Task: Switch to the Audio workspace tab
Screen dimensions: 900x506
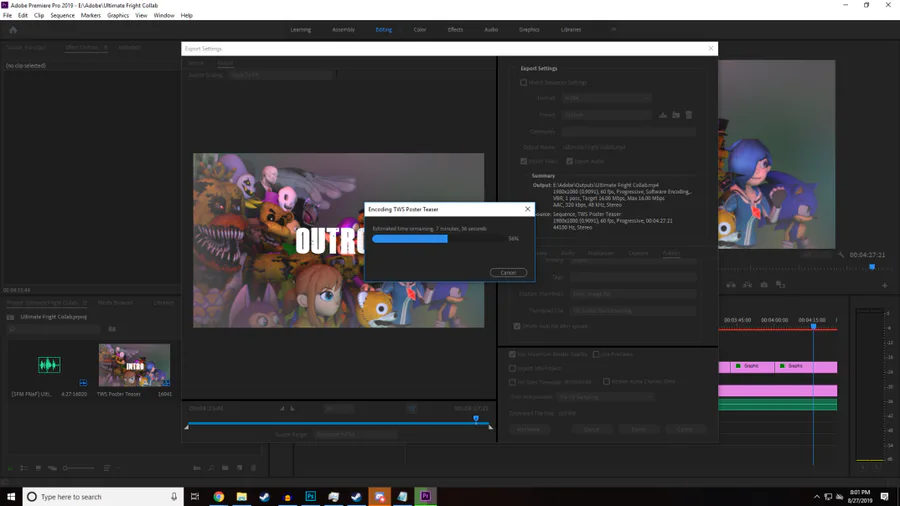Action: 491,30
